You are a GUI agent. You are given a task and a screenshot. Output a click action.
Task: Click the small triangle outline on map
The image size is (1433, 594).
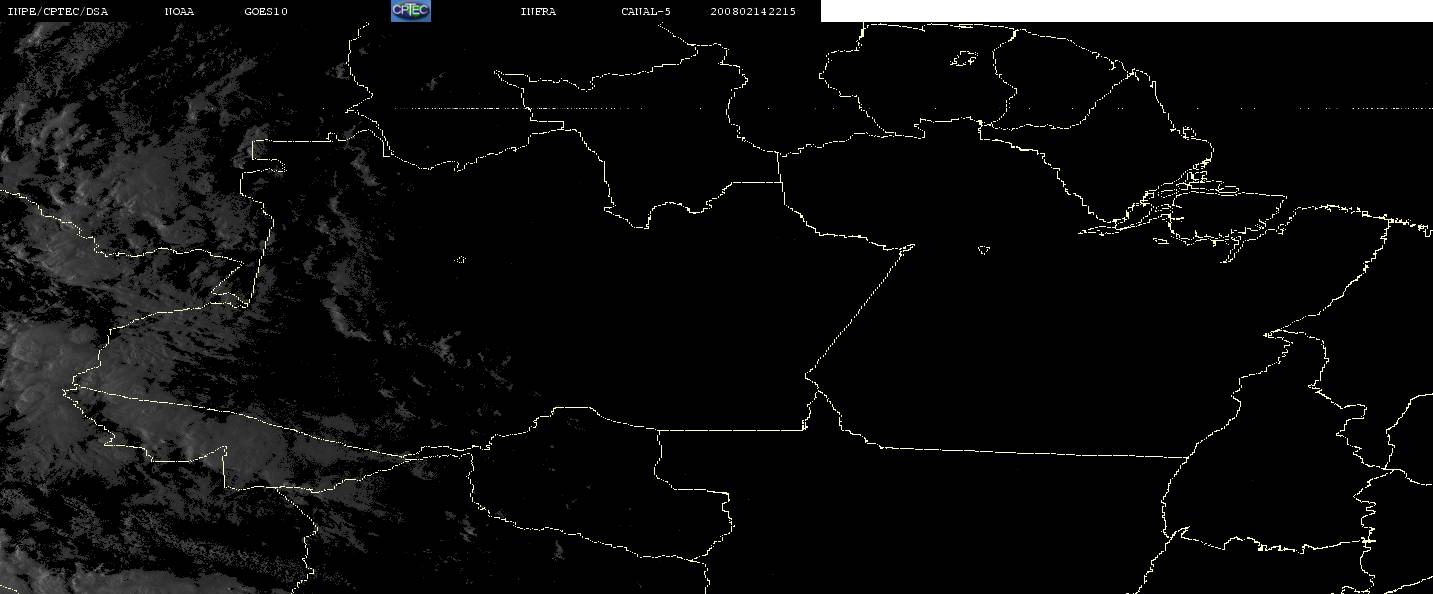984,250
